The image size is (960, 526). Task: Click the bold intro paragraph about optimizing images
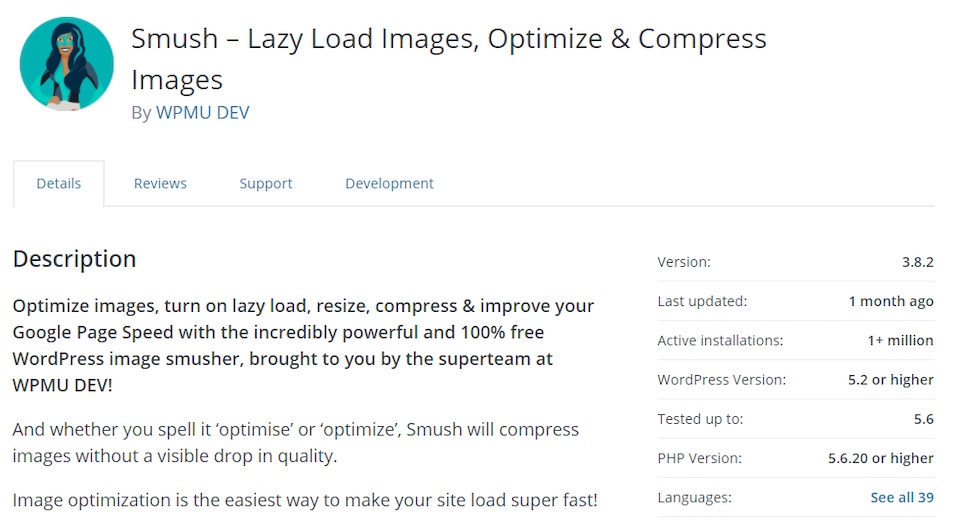point(303,345)
